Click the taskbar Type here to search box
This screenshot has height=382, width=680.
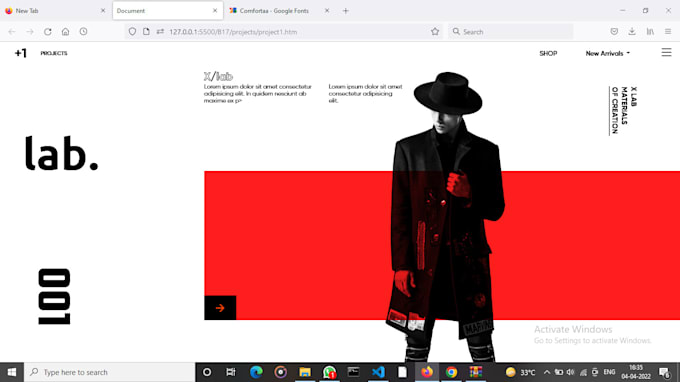coord(109,372)
